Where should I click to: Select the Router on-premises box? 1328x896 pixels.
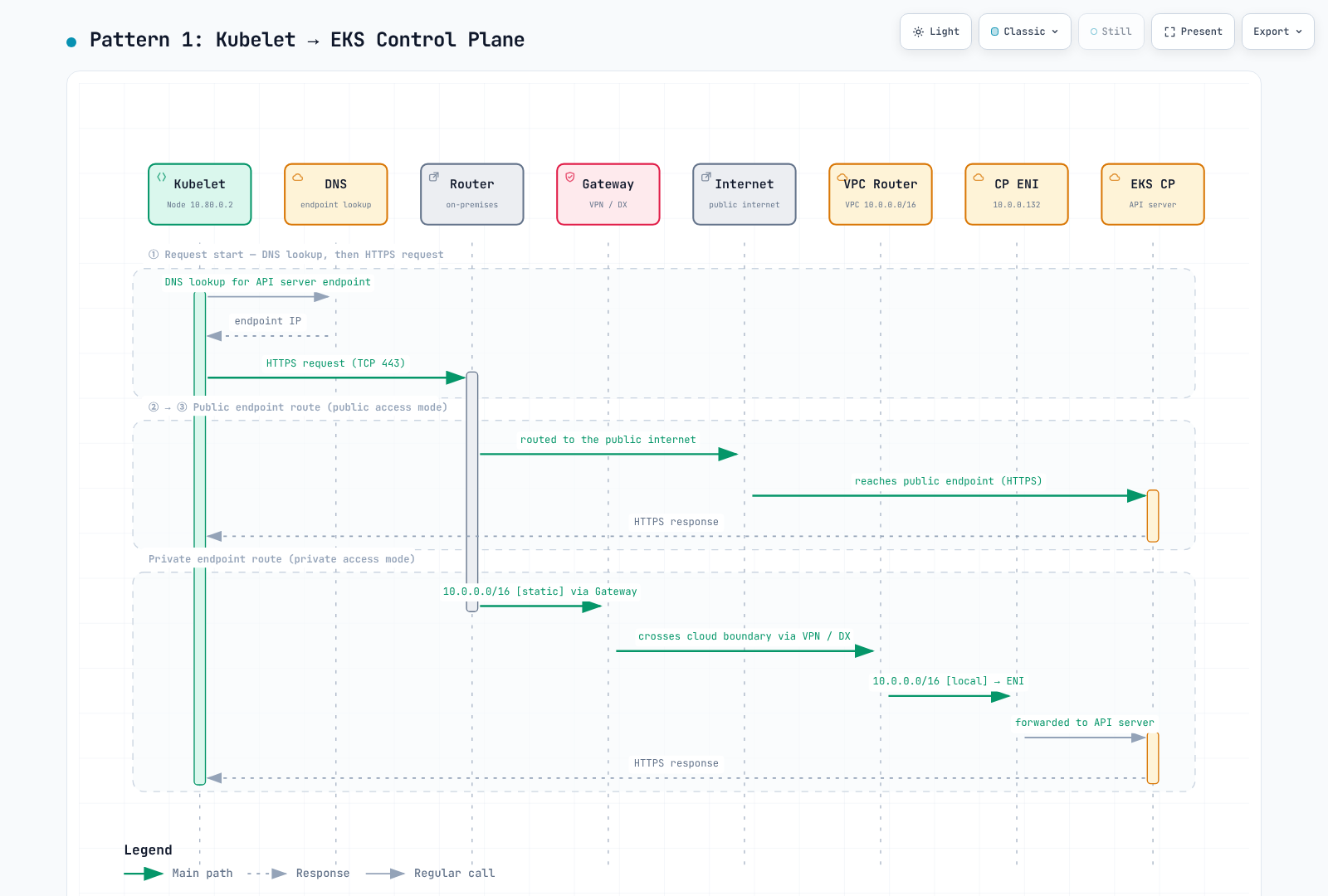pos(472,194)
